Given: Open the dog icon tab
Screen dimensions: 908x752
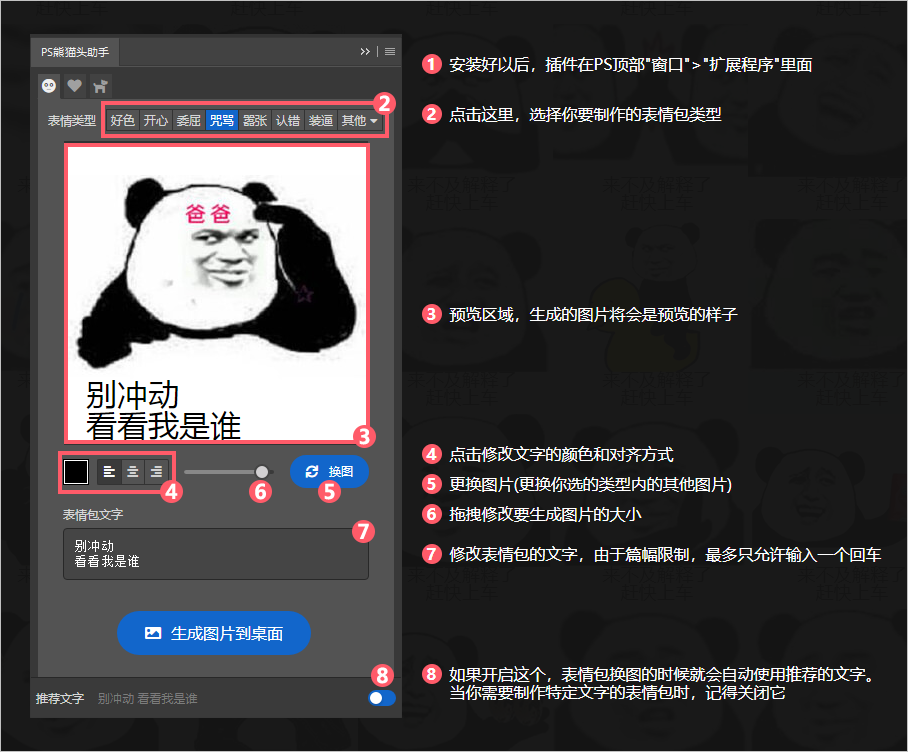Looking at the screenshot, I should tap(100, 86).
